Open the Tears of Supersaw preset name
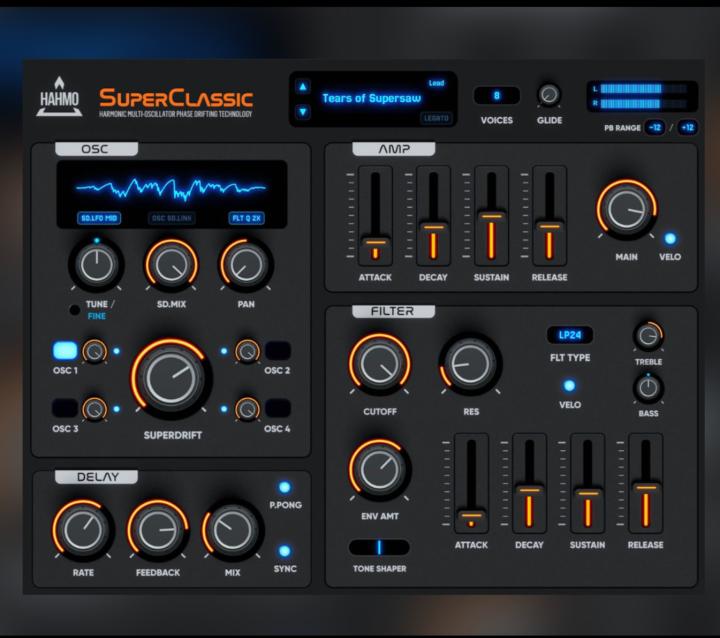The width and height of the screenshot is (720, 638). pyautogui.click(x=371, y=98)
